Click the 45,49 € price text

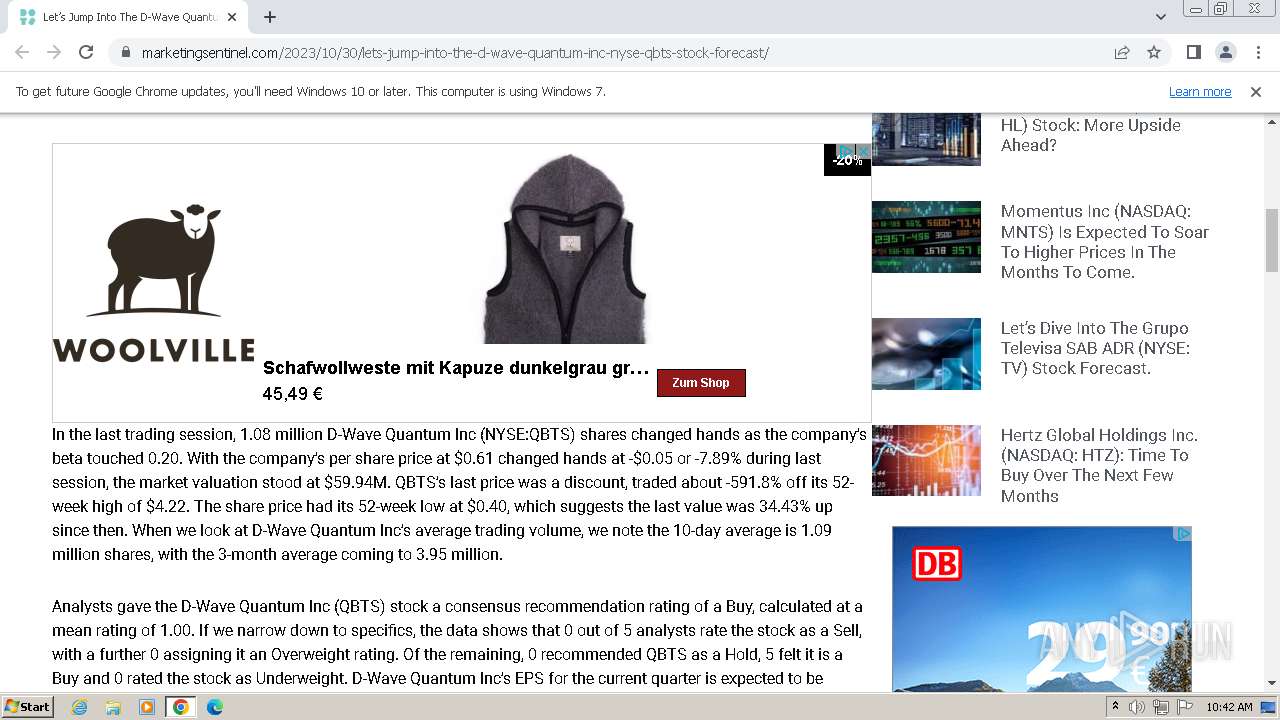293,394
